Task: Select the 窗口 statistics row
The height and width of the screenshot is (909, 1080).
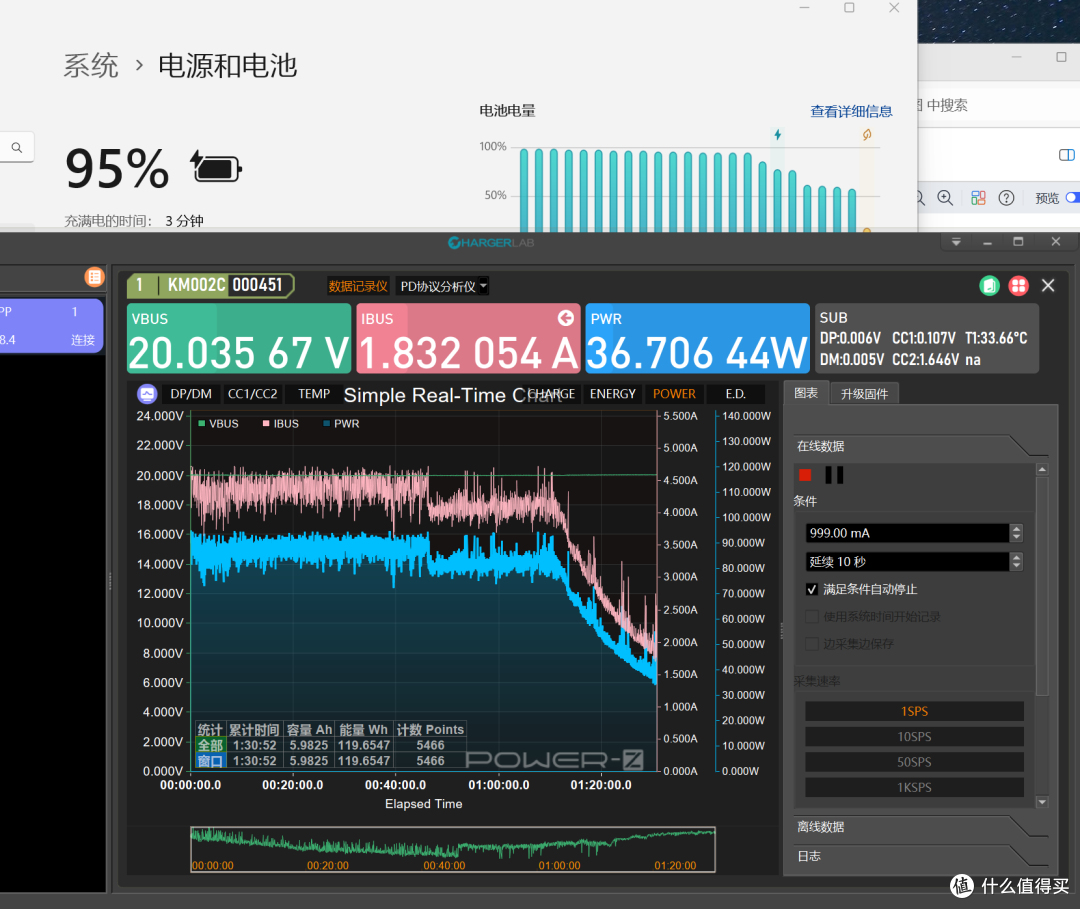Action: click(x=331, y=761)
